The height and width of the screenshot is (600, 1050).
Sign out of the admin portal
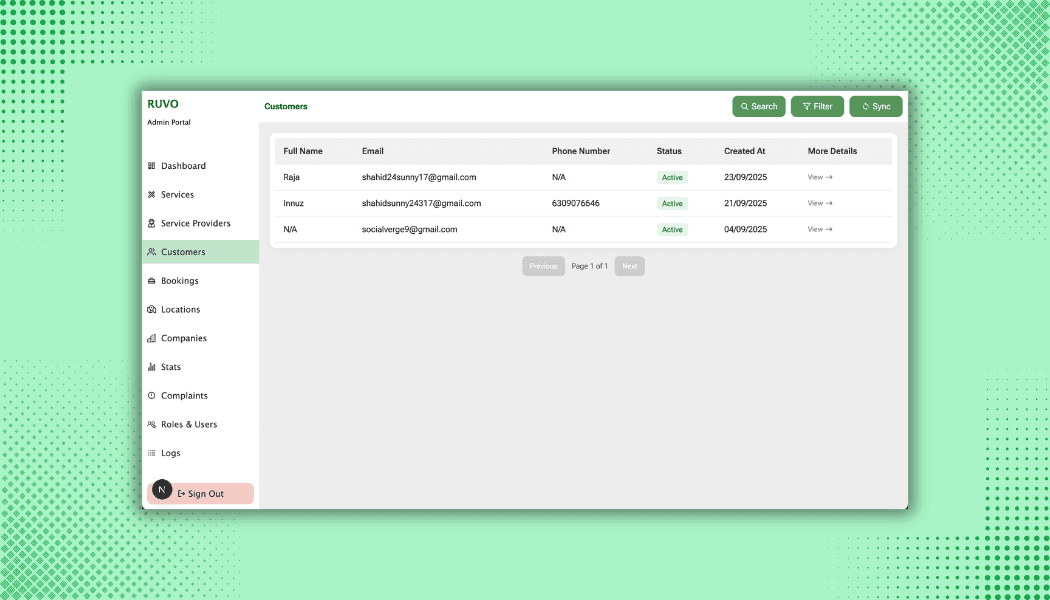coord(201,494)
